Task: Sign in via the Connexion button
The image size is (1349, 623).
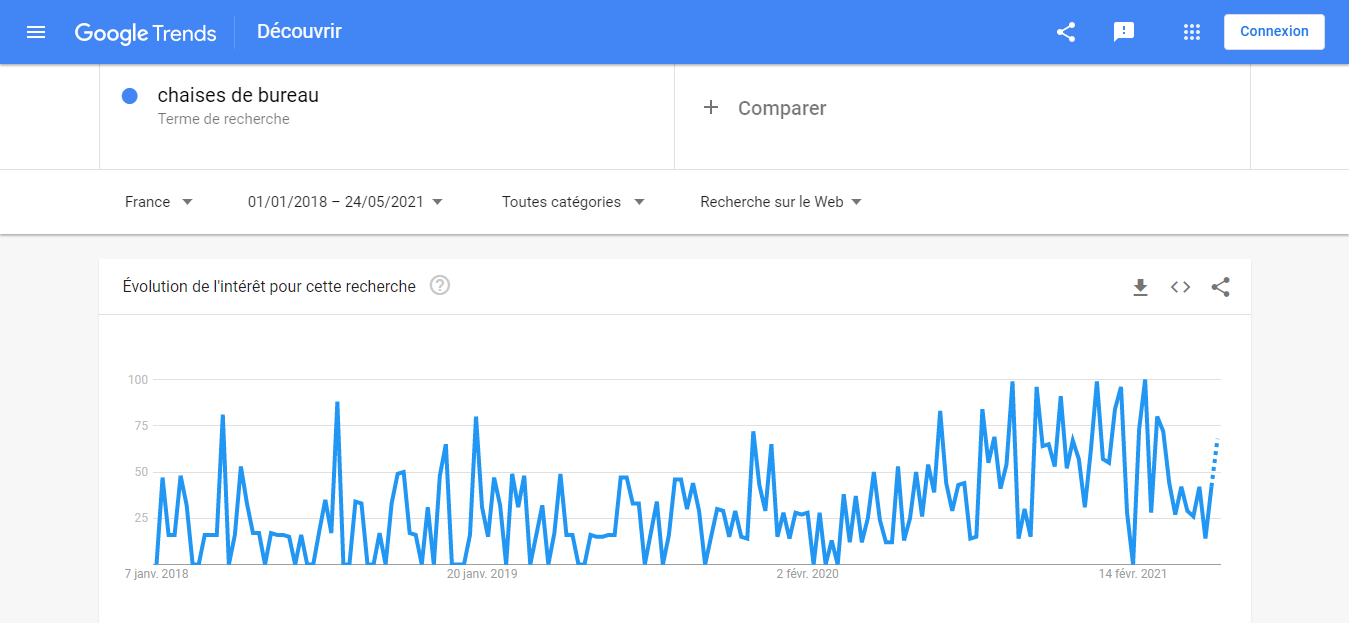Action: 1274,31
